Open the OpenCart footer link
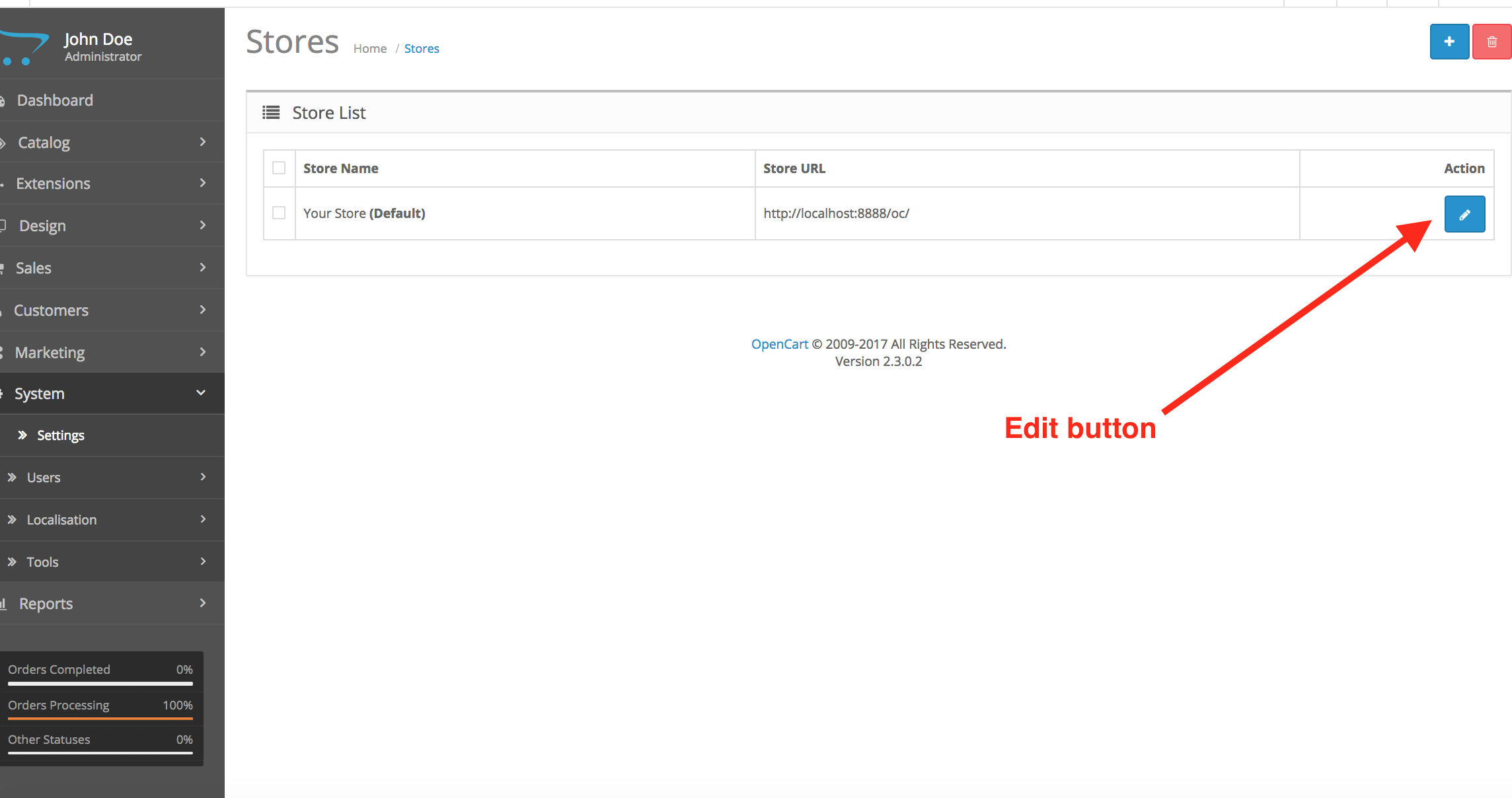1512x798 pixels. click(x=780, y=344)
